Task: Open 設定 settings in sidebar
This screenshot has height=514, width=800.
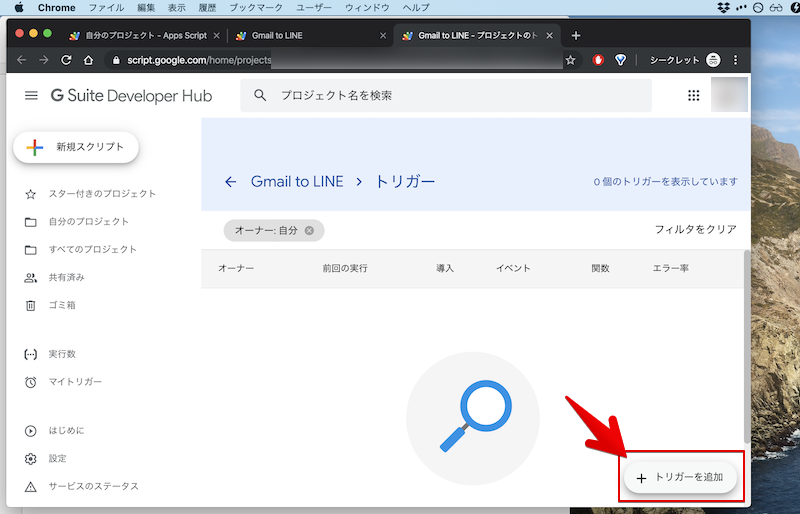Action: (58, 458)
